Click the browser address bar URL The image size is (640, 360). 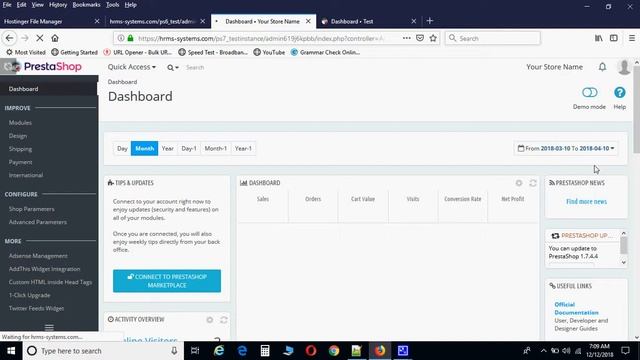click(260, 38)
